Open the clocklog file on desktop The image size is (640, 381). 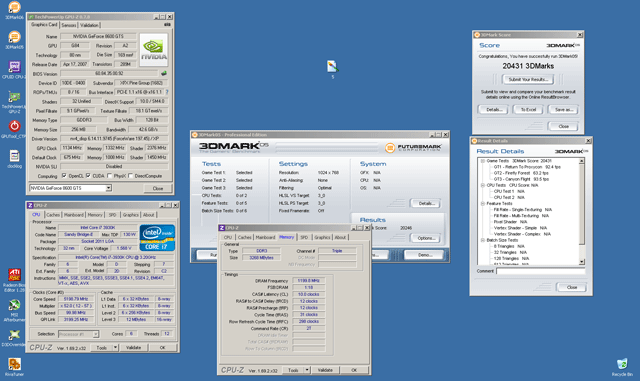tap(14, 159)
